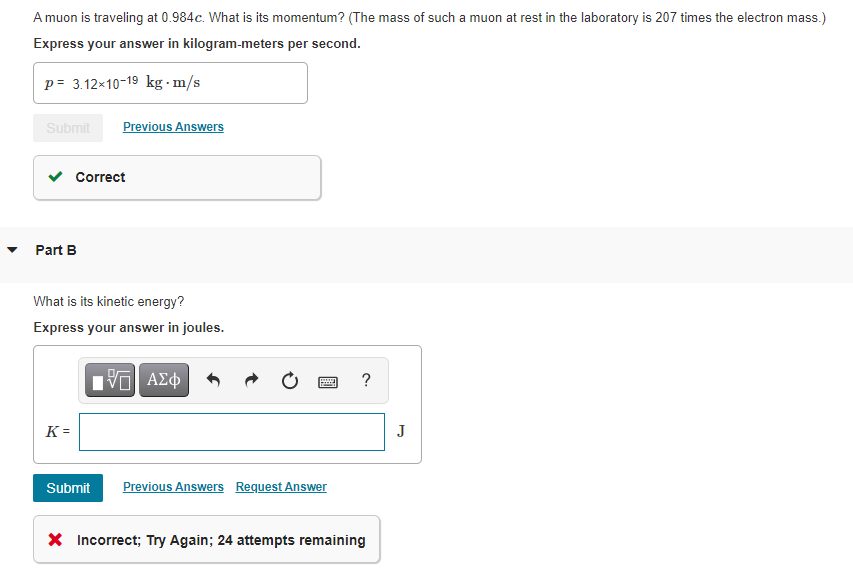Collapse Part B disclosure triangle
Image resolution: width=853 pixels, height=578 pixels.
click(x=12, y=250)
